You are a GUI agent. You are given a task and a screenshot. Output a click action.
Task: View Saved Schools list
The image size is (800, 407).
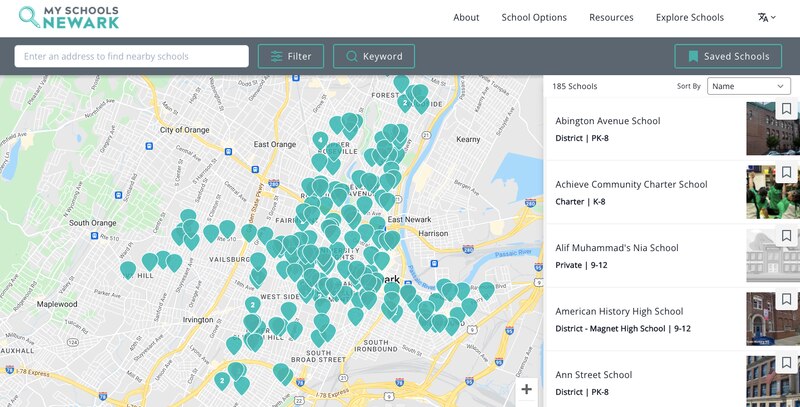click(728, 56)
